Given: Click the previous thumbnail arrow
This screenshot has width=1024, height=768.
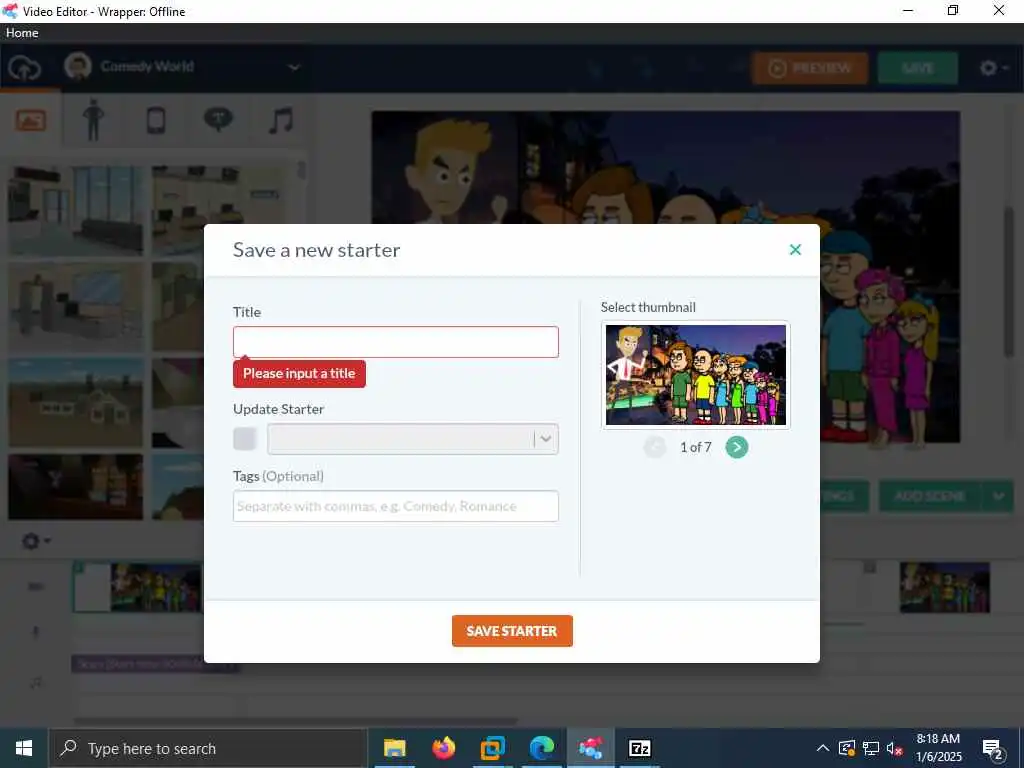Looking at the screenshot, I should tap(654, 447).
